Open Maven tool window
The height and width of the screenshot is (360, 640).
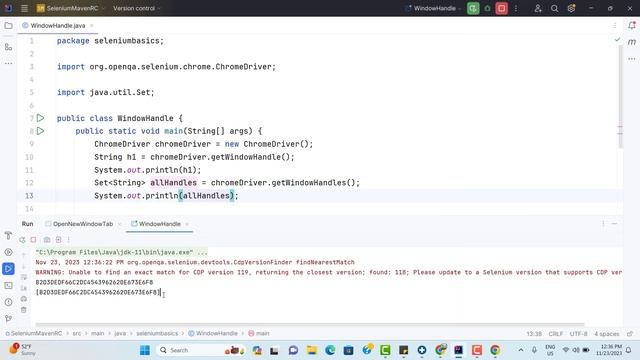(x=632, y=42)
